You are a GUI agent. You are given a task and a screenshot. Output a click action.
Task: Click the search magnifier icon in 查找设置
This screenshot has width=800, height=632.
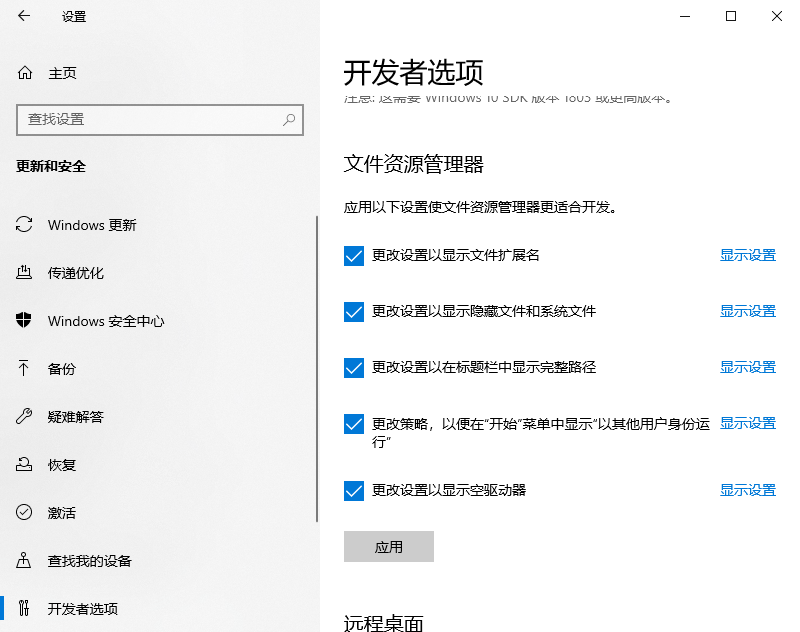point(289,120)
